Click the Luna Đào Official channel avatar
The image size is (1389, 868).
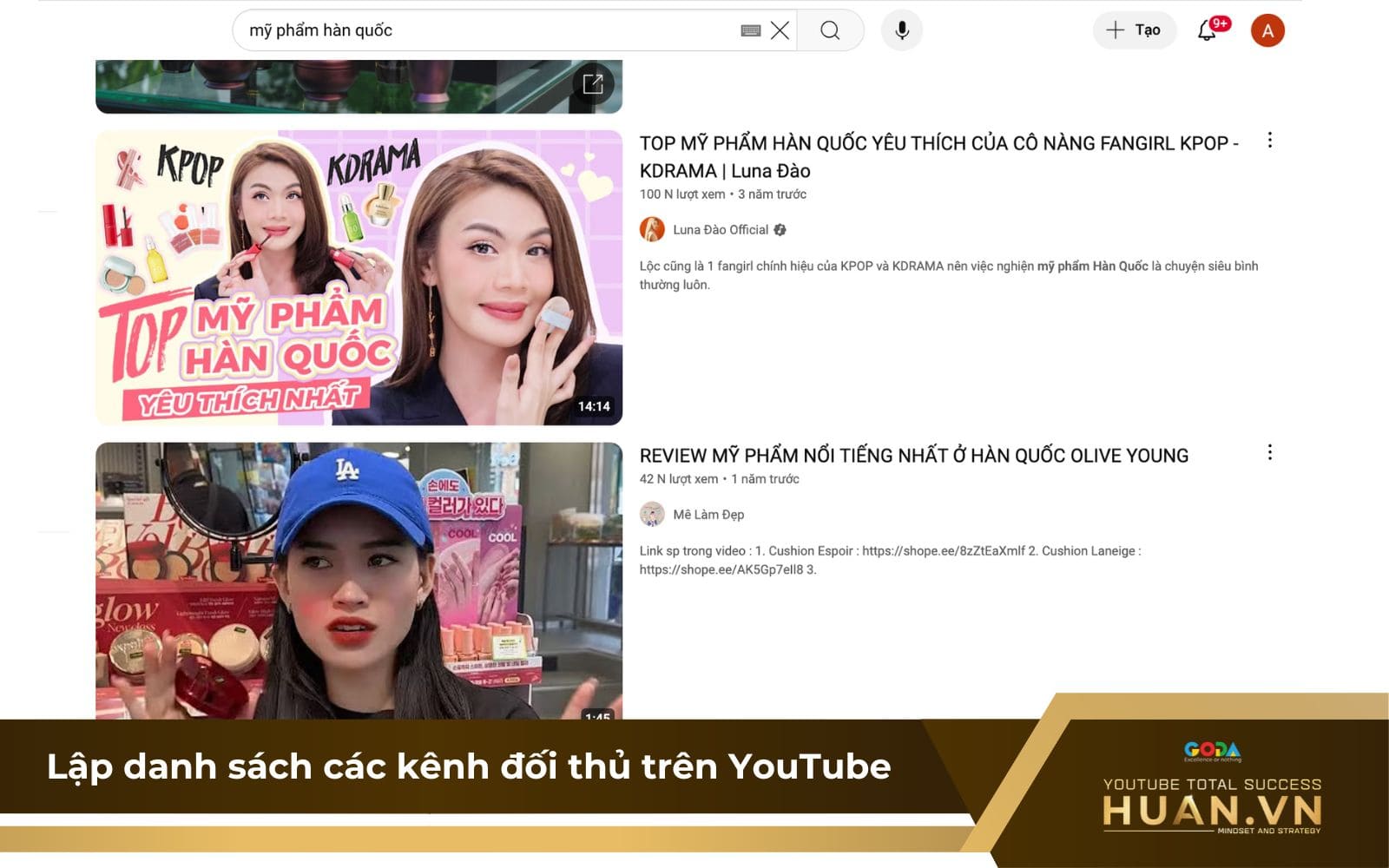(652, 229)
